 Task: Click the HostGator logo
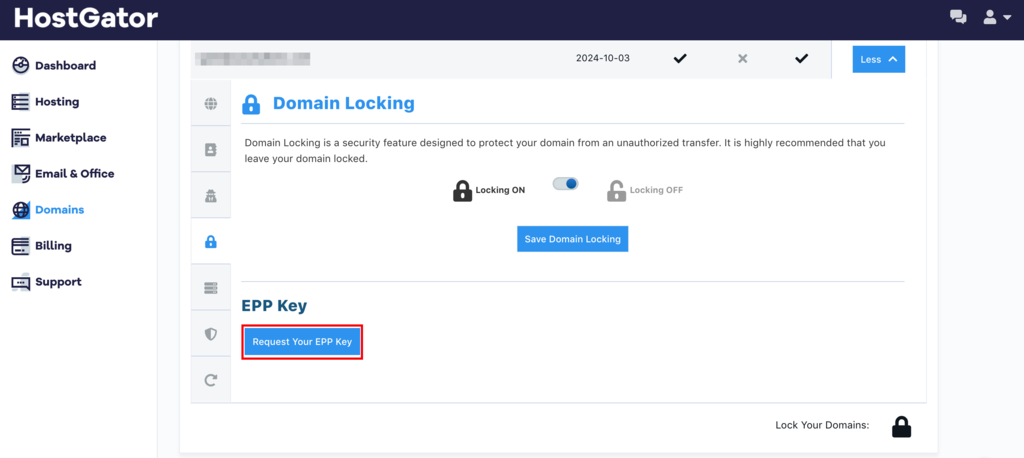(86, 18)
